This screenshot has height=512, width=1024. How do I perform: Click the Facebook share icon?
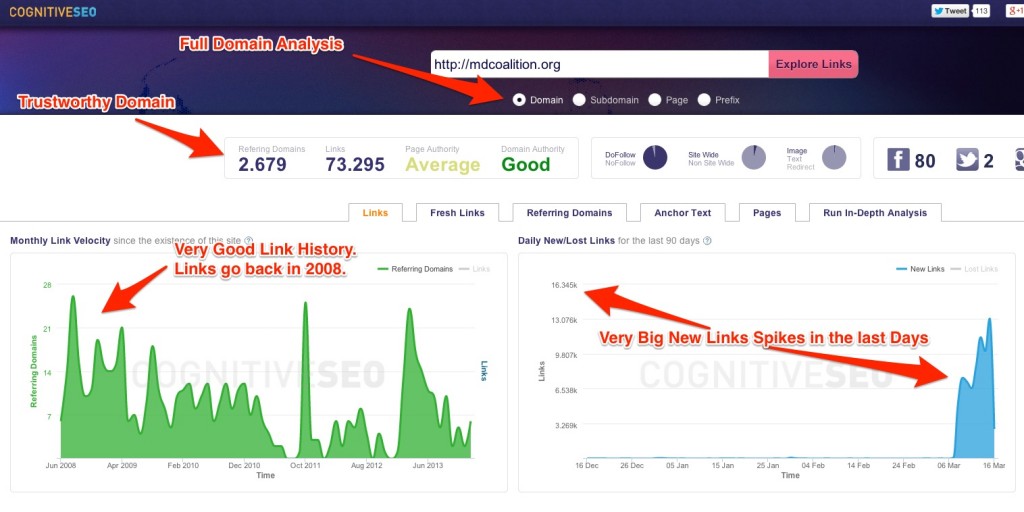898,159
